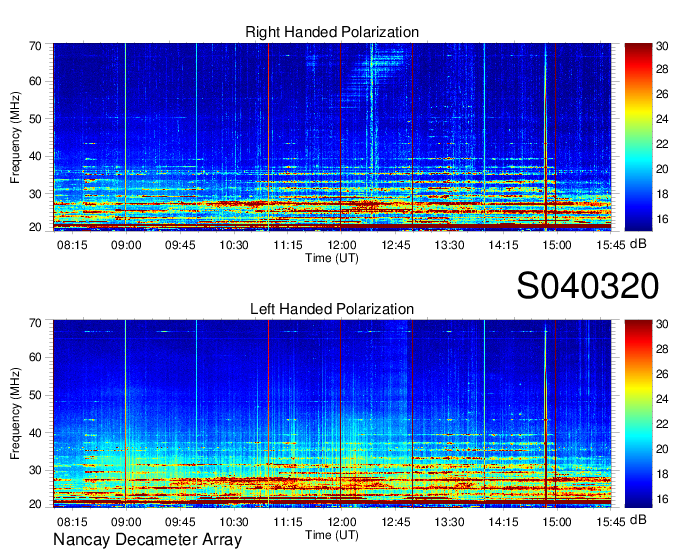Click the "12:00" time tick on Left Handed plot
Image resolution: width=680 pixels, height=552 pixels.
click(342, 522)
